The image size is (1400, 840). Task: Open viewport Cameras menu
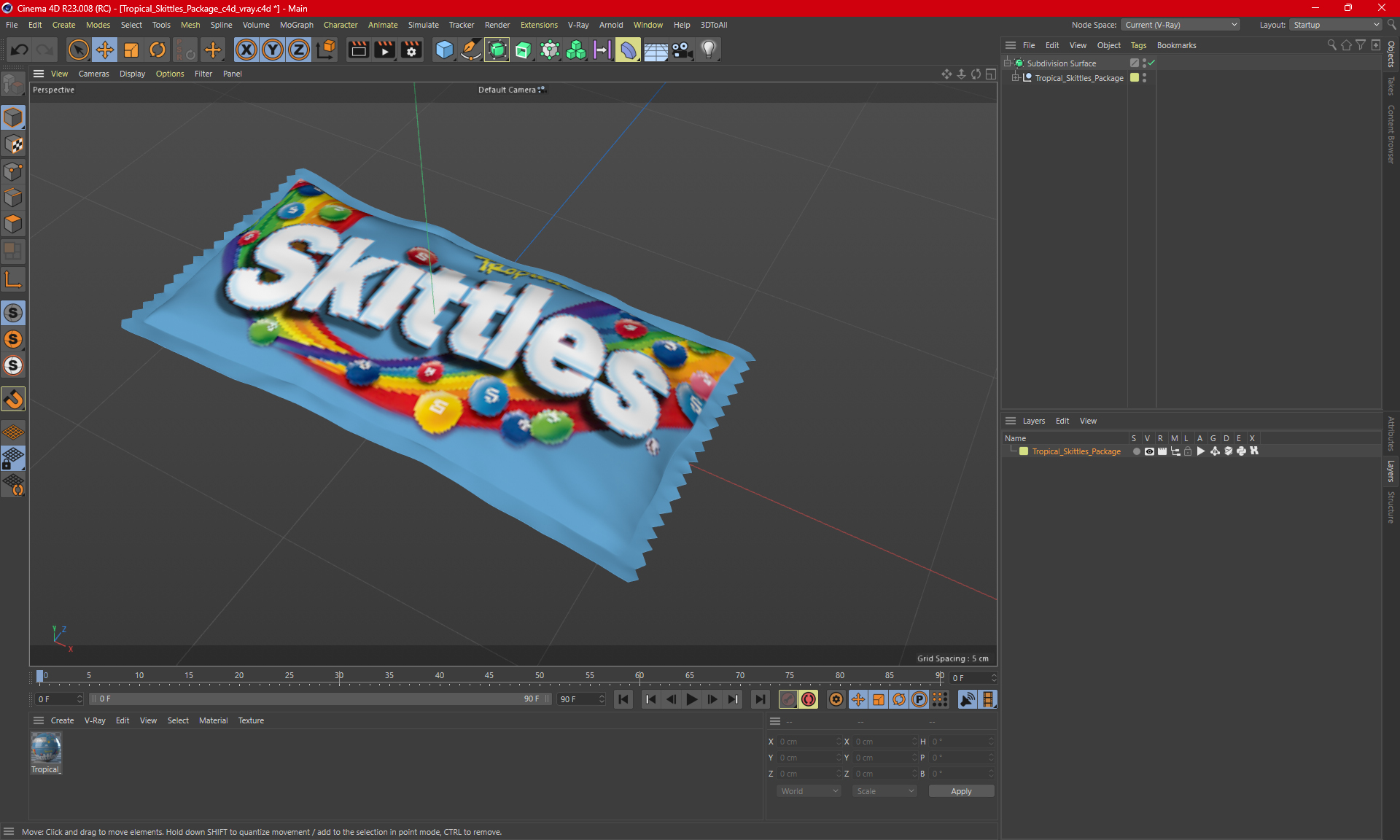tap(93, 74)
